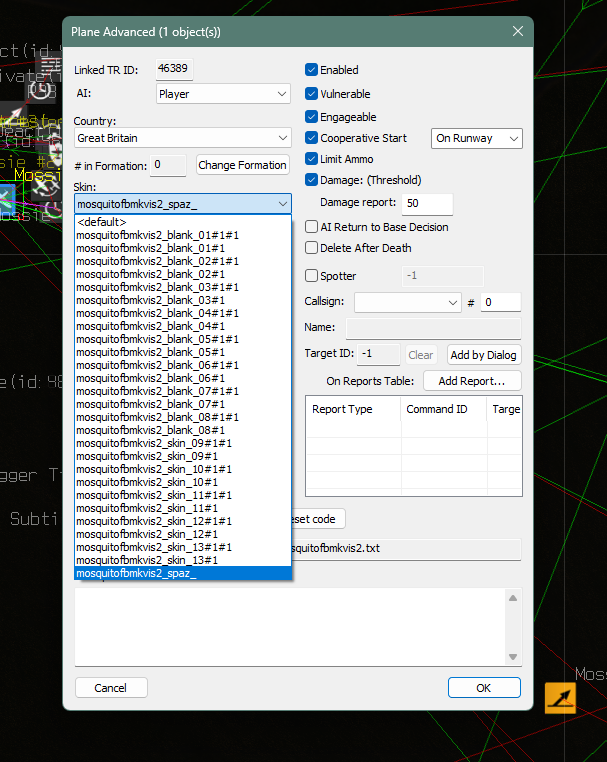The width and height of the screenshot is (607, 762).
Task: Click Add by Dialog button
Action: pyautogui.click(x=484, y=355)
